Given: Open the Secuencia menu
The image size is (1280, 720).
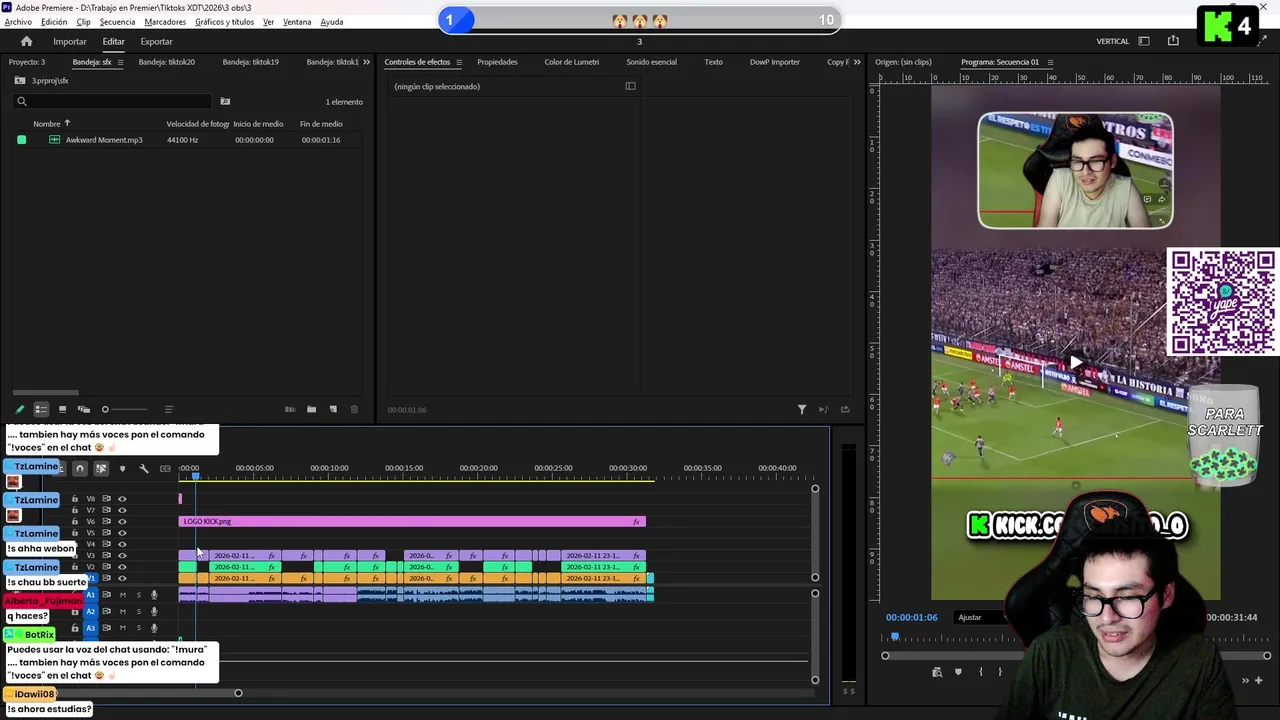Looking at the screenshot, I should coord(117,22).
